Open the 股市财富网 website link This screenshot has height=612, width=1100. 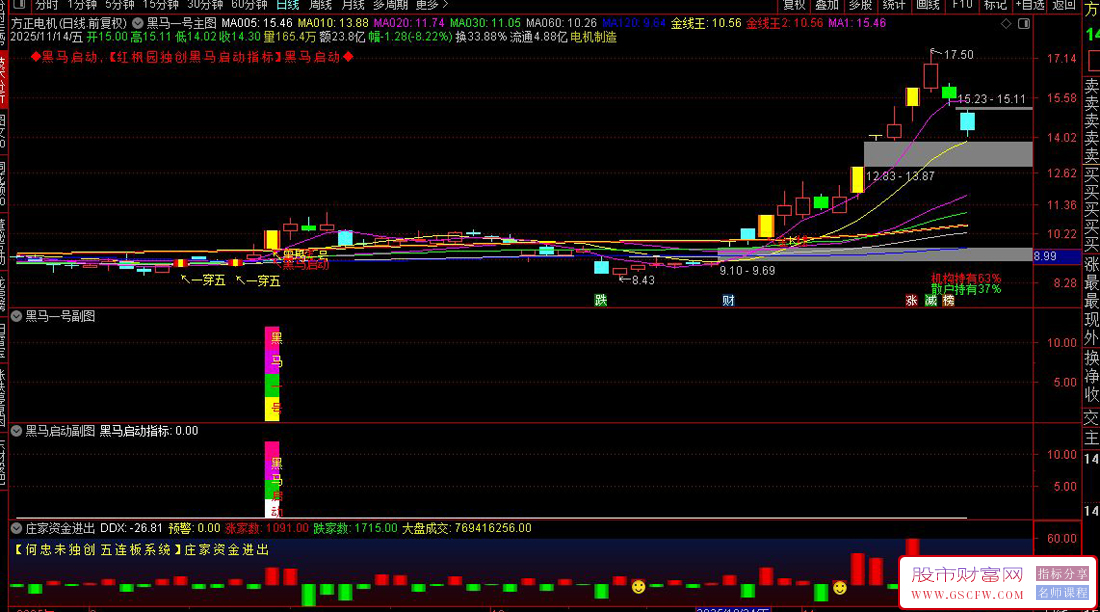967,583
